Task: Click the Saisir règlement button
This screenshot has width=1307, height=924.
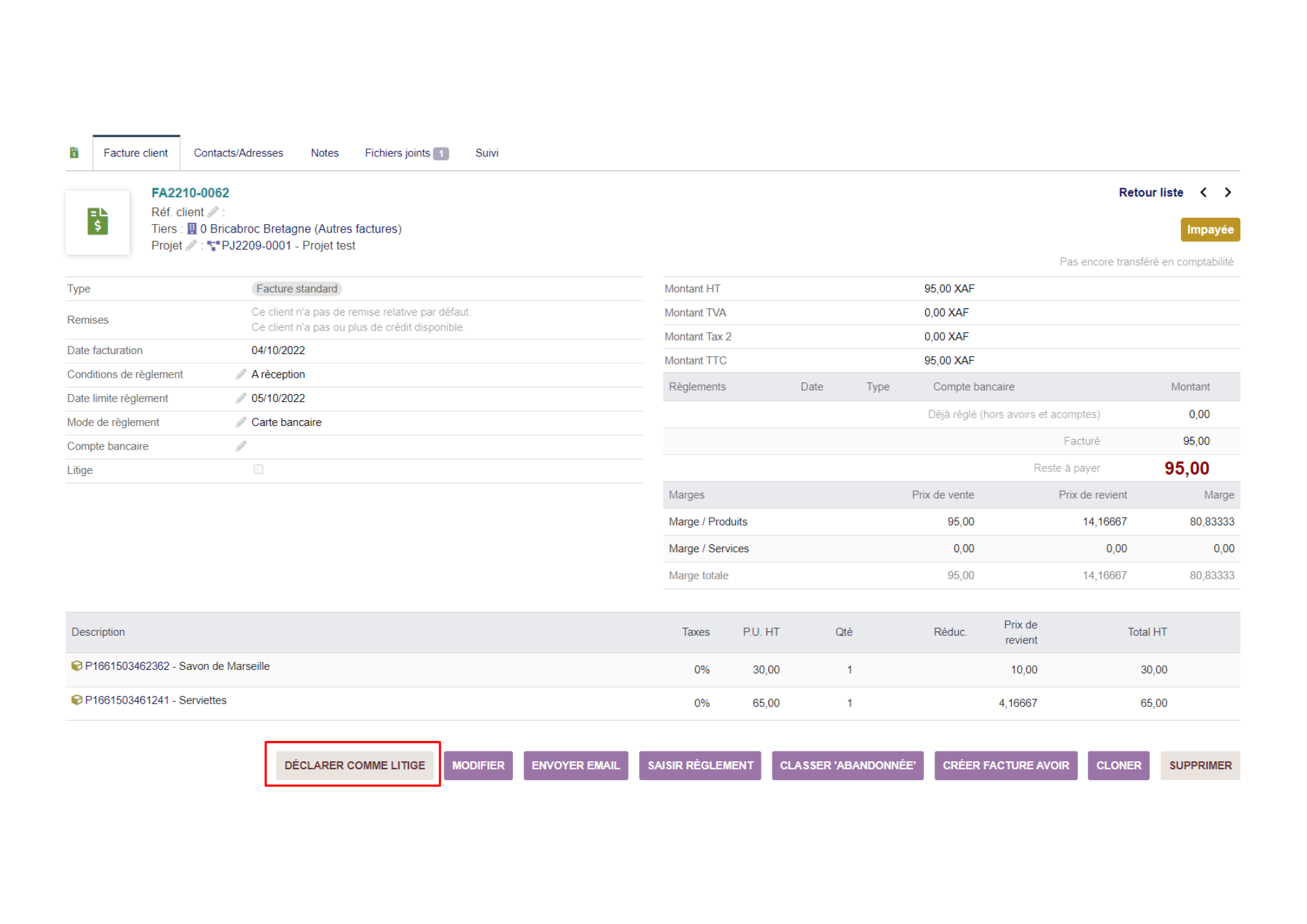Action: (x=700, y=765)
